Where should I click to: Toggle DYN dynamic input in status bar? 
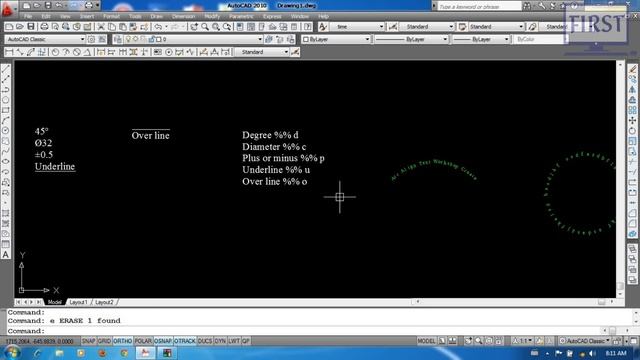pos(220,341)
